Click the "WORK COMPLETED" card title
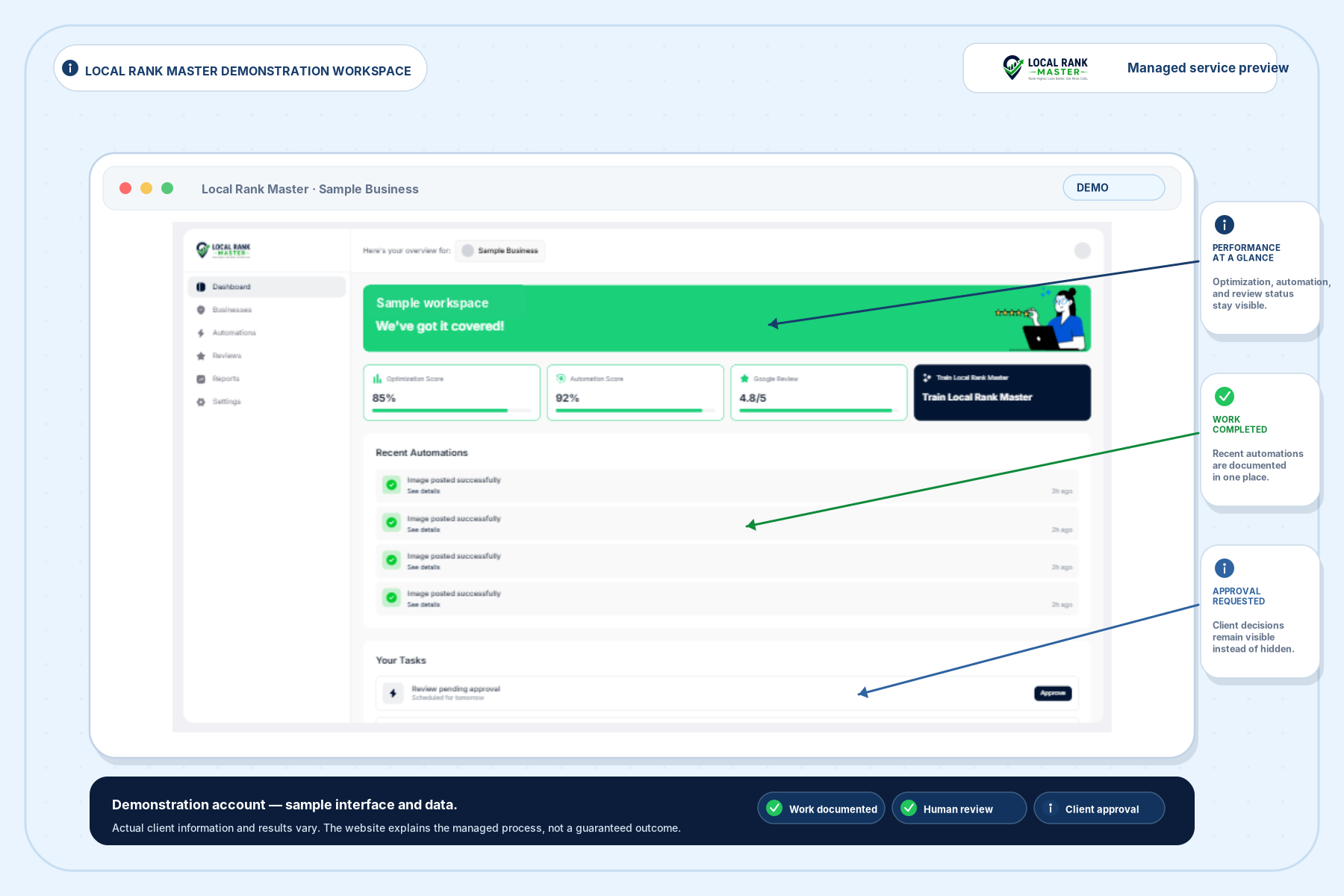Viewport: 1344px width, 896px height. [1239, 424]
